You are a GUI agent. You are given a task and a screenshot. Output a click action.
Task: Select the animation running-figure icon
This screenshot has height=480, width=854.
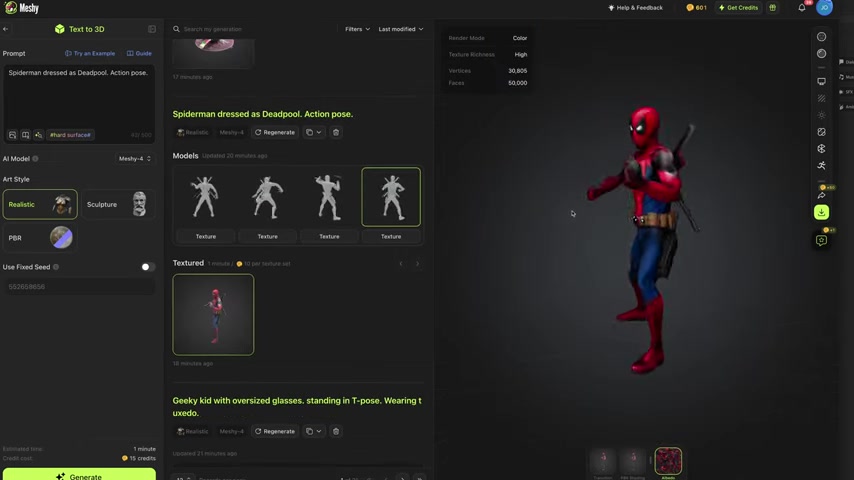[x=821, y=165]
